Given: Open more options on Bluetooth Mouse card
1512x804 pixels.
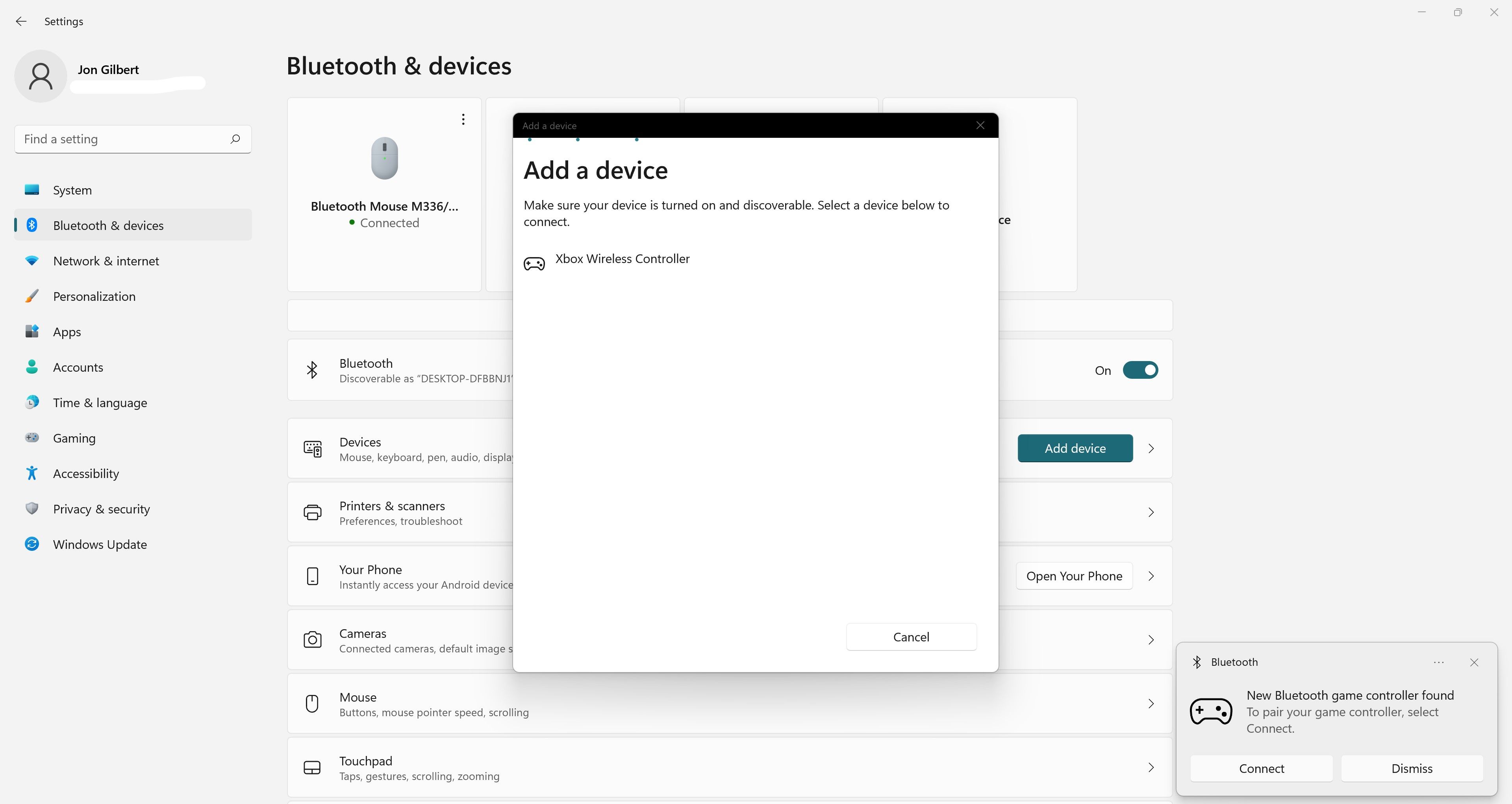Looking at the screenshot, I should [463, 120].
